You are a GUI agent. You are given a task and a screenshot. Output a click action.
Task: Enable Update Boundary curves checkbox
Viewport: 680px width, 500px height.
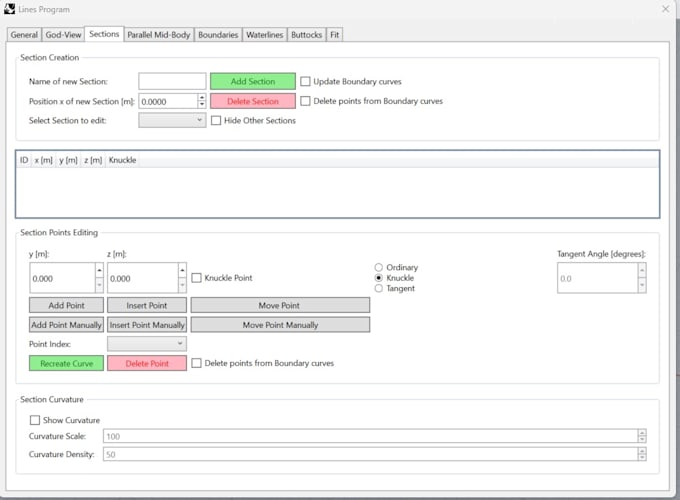click(305, 81)
